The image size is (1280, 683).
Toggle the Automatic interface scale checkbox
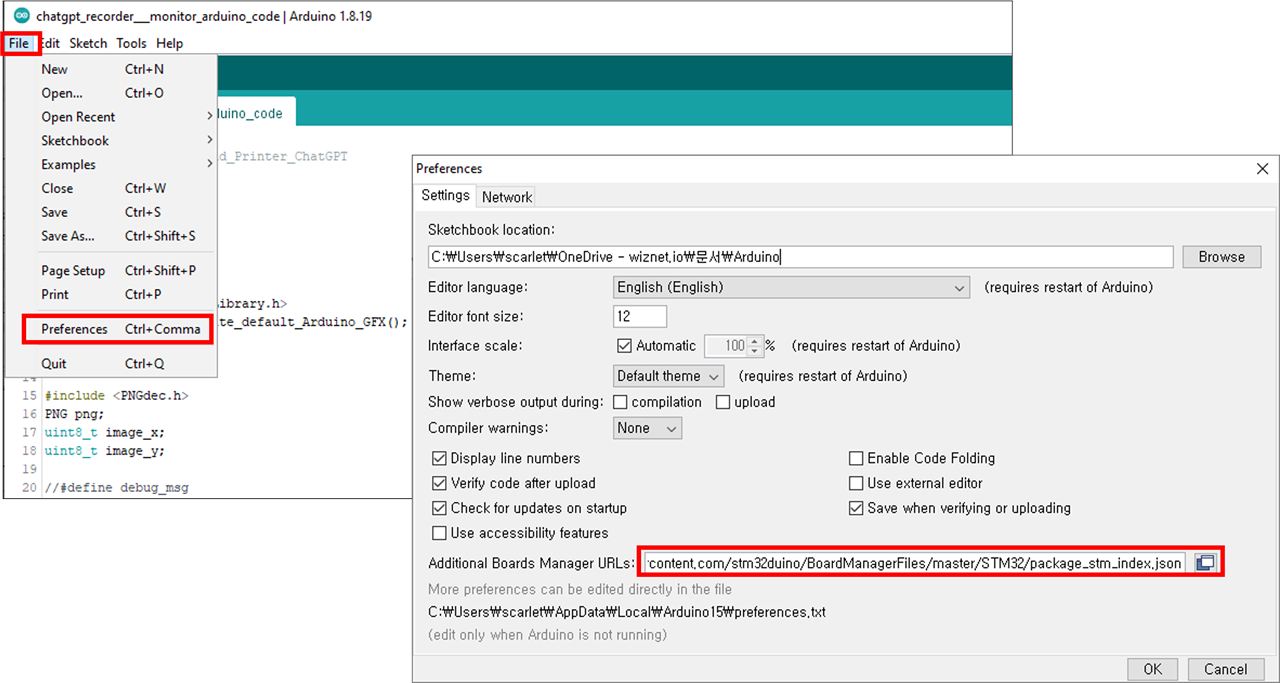626,346
